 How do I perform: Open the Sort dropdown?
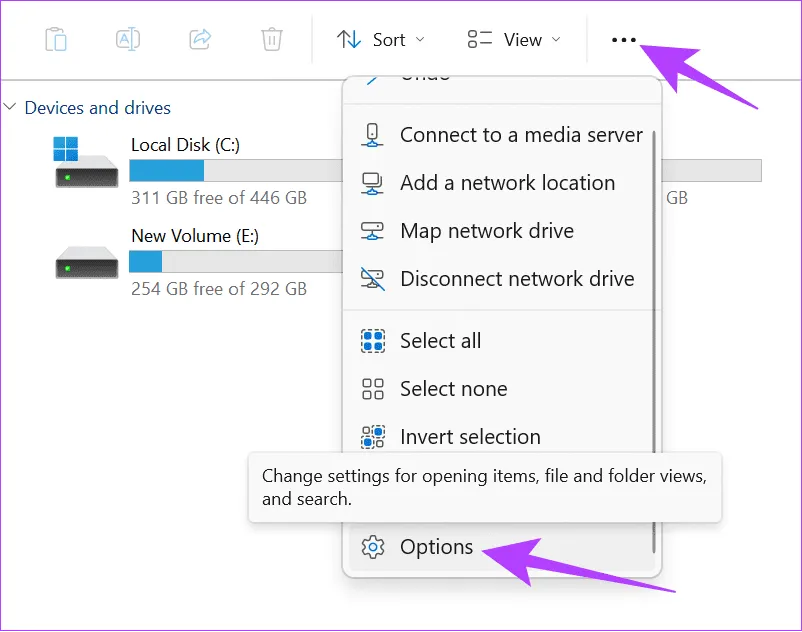(x=381, y=40)
